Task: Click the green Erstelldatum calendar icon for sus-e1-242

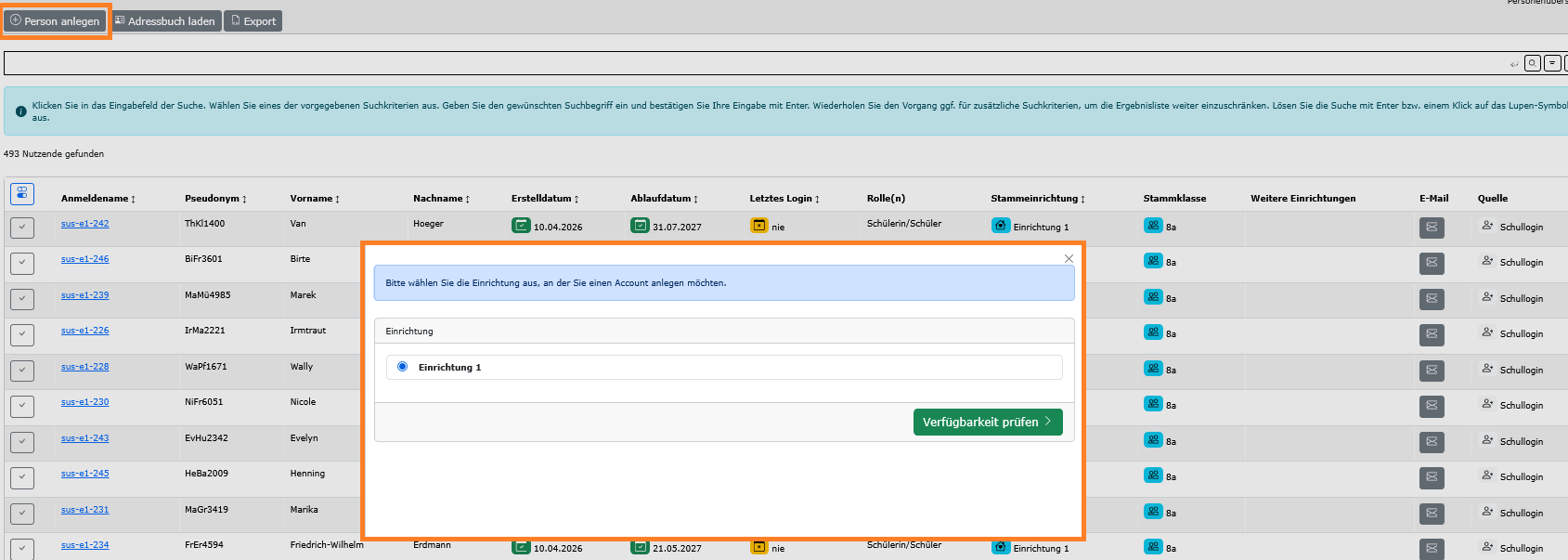Action: (521, 226)
